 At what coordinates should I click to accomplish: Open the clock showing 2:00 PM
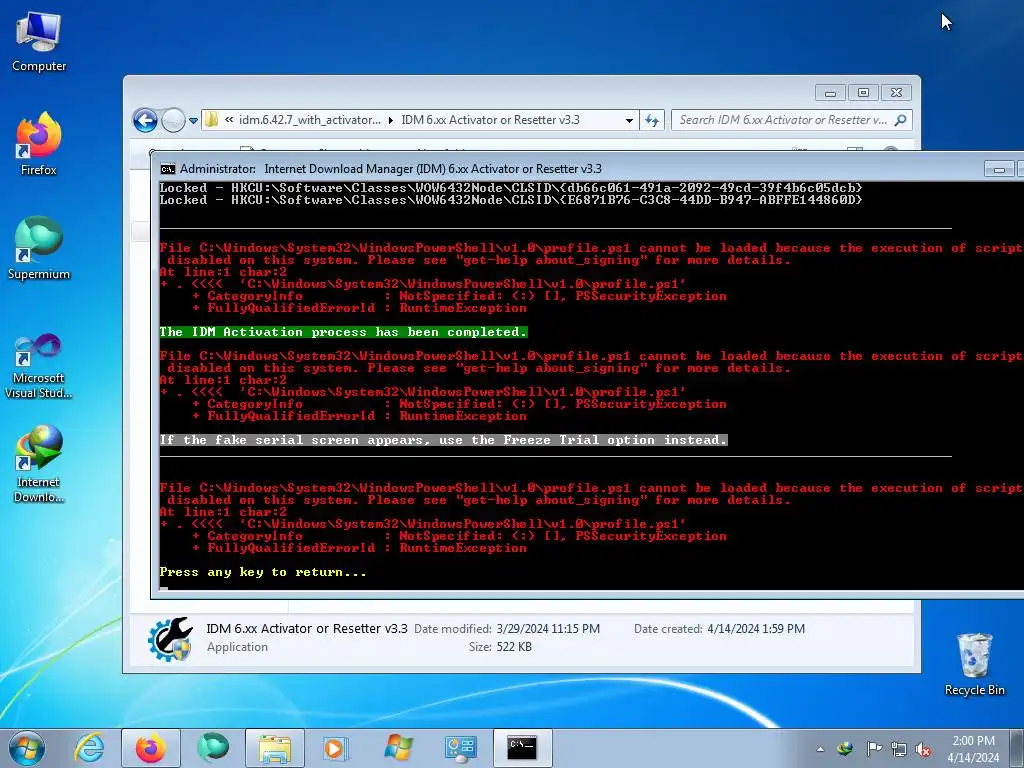tap(973, 749)
